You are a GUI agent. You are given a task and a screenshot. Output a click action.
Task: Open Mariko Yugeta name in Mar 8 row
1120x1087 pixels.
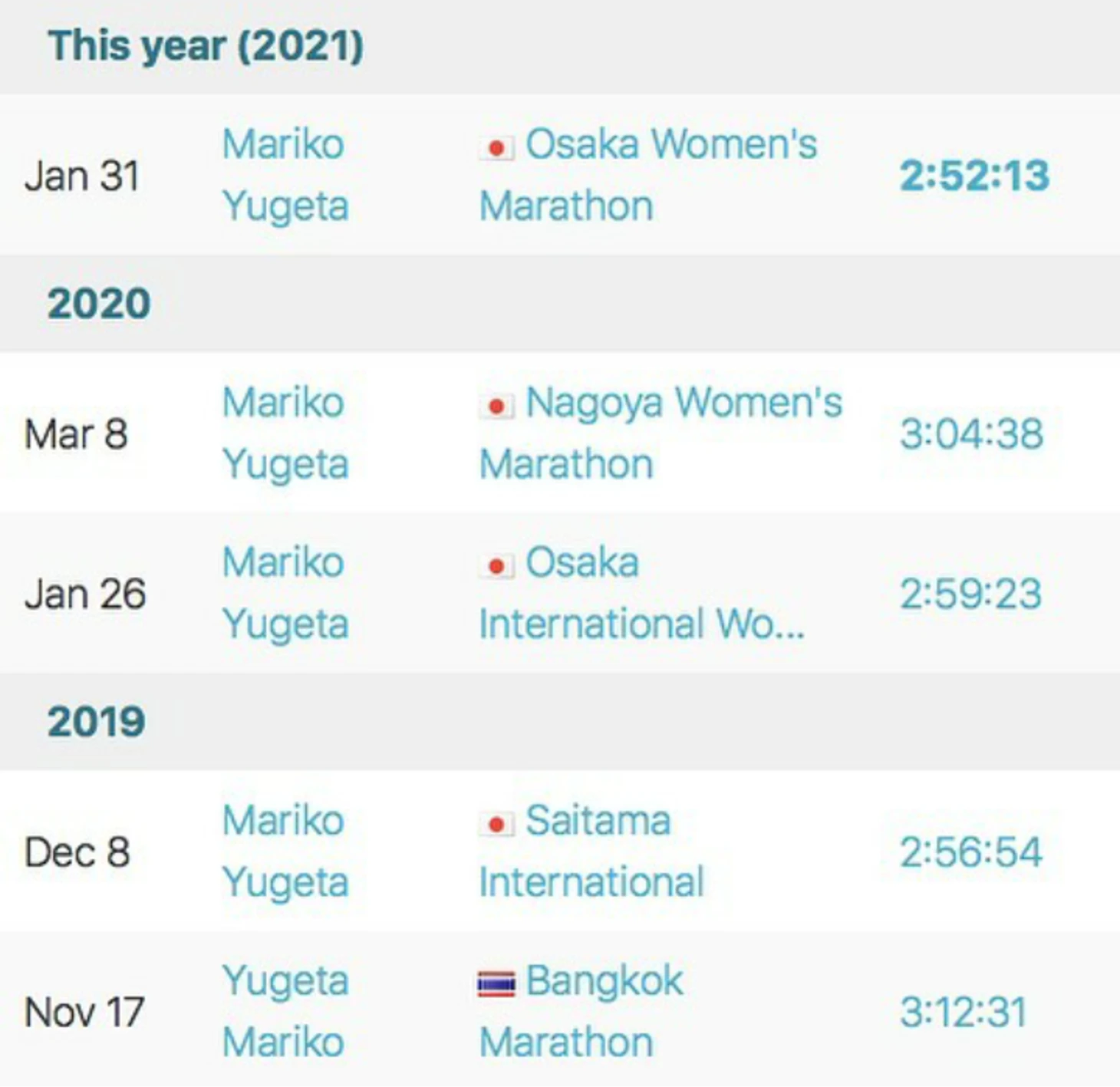(285, 433)
